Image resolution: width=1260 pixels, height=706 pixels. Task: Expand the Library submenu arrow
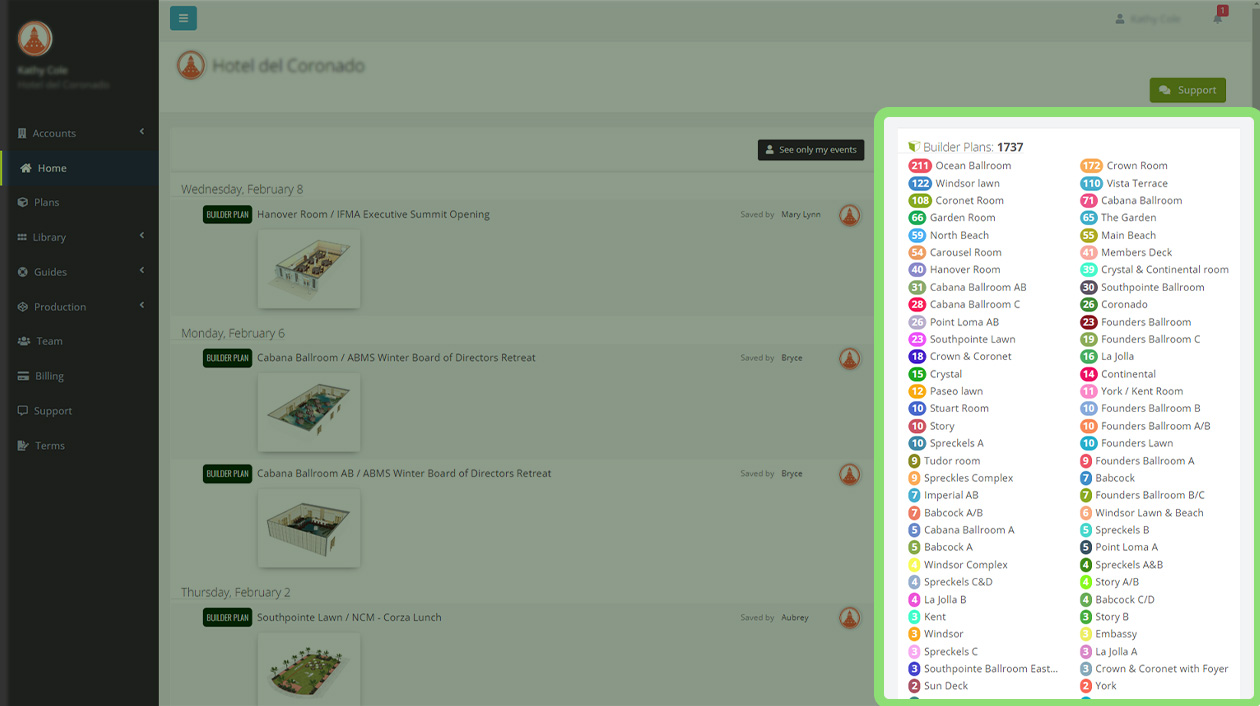click(x=142, y=236)
